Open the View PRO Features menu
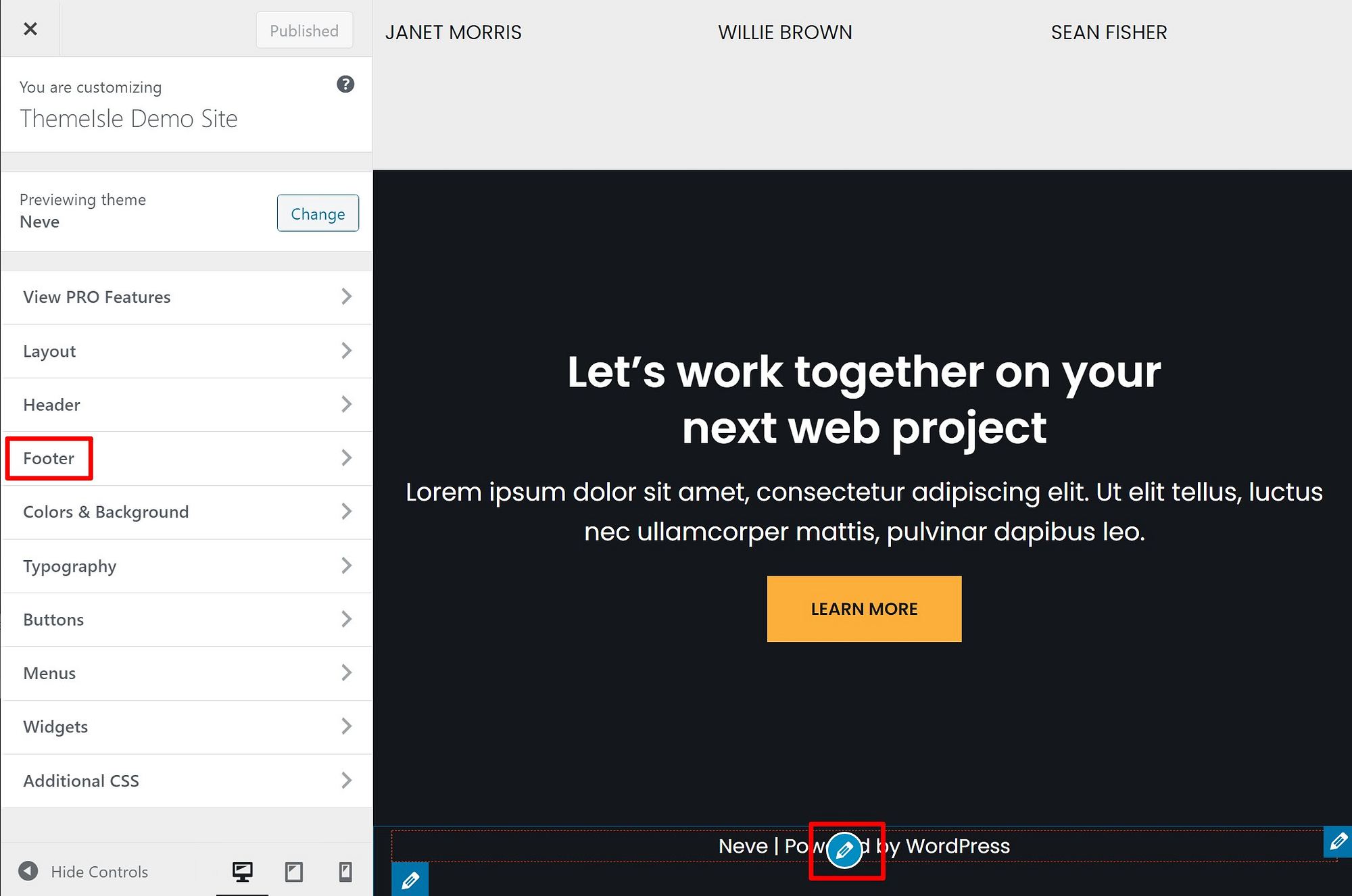The height and width of the screenshot is (896, 1352). (x=185, y=296)
